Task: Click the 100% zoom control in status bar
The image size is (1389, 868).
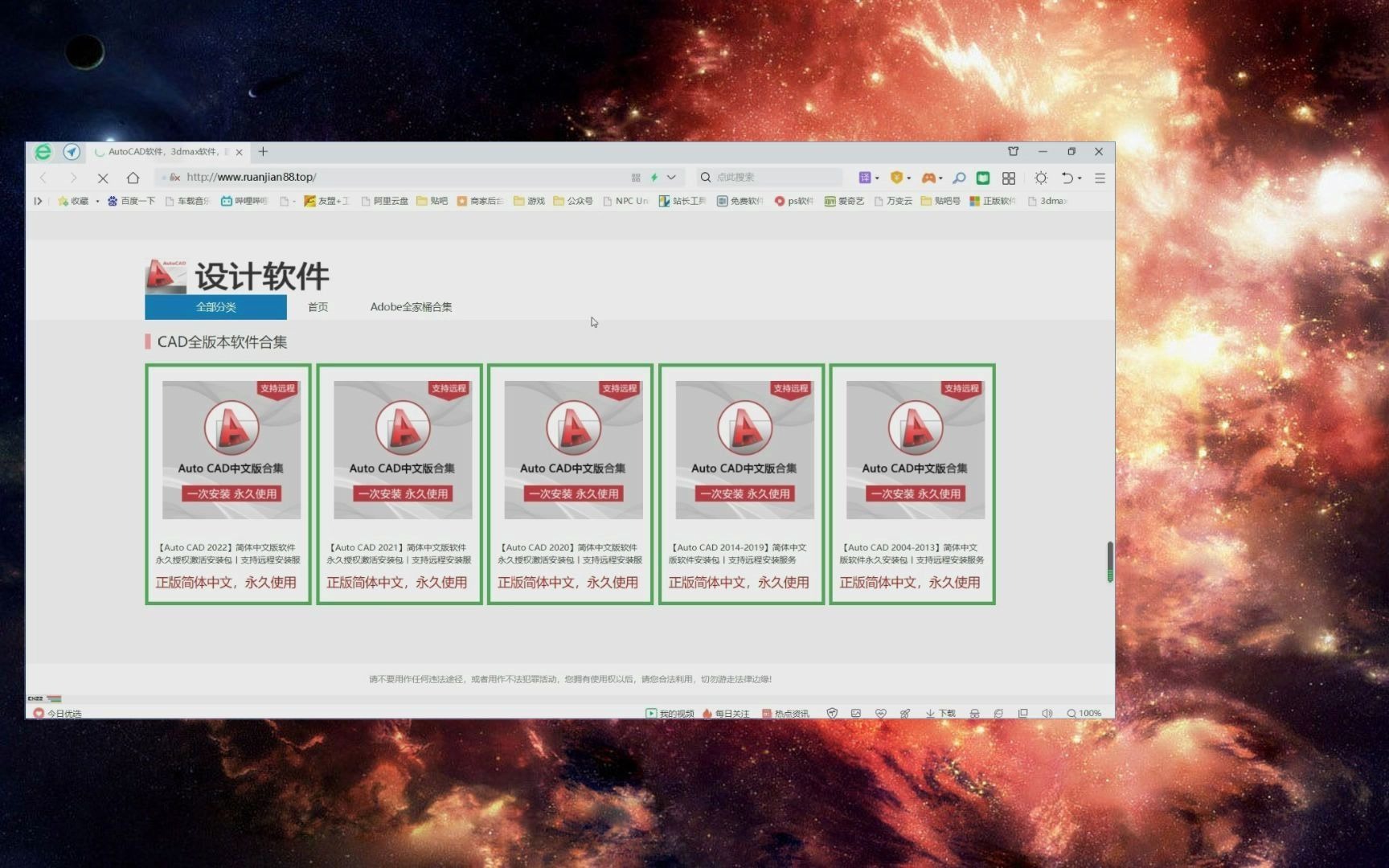Action: point(1084,713)
